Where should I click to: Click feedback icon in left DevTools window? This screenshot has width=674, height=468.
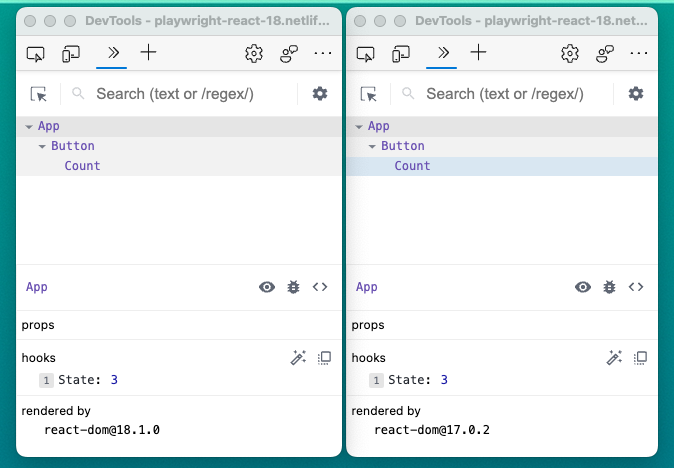click(289, 54)
